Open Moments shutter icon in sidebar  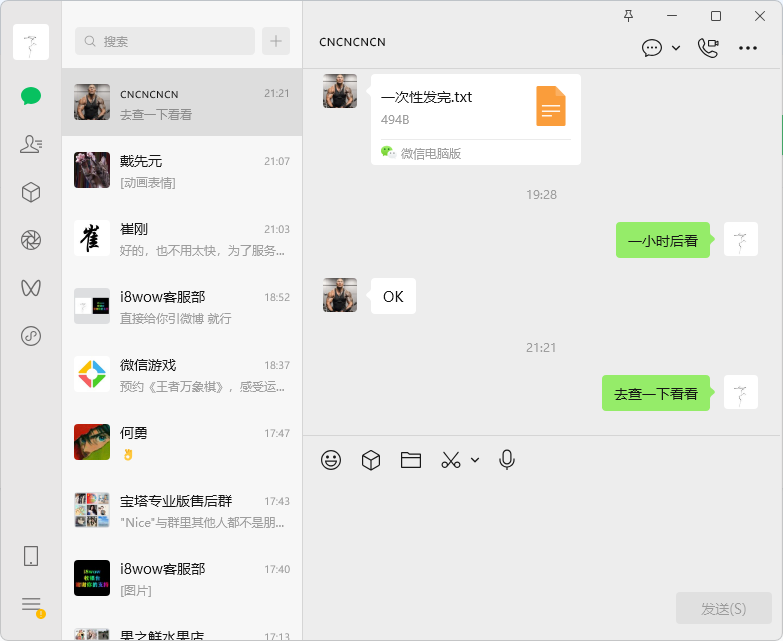click(31, 240)
